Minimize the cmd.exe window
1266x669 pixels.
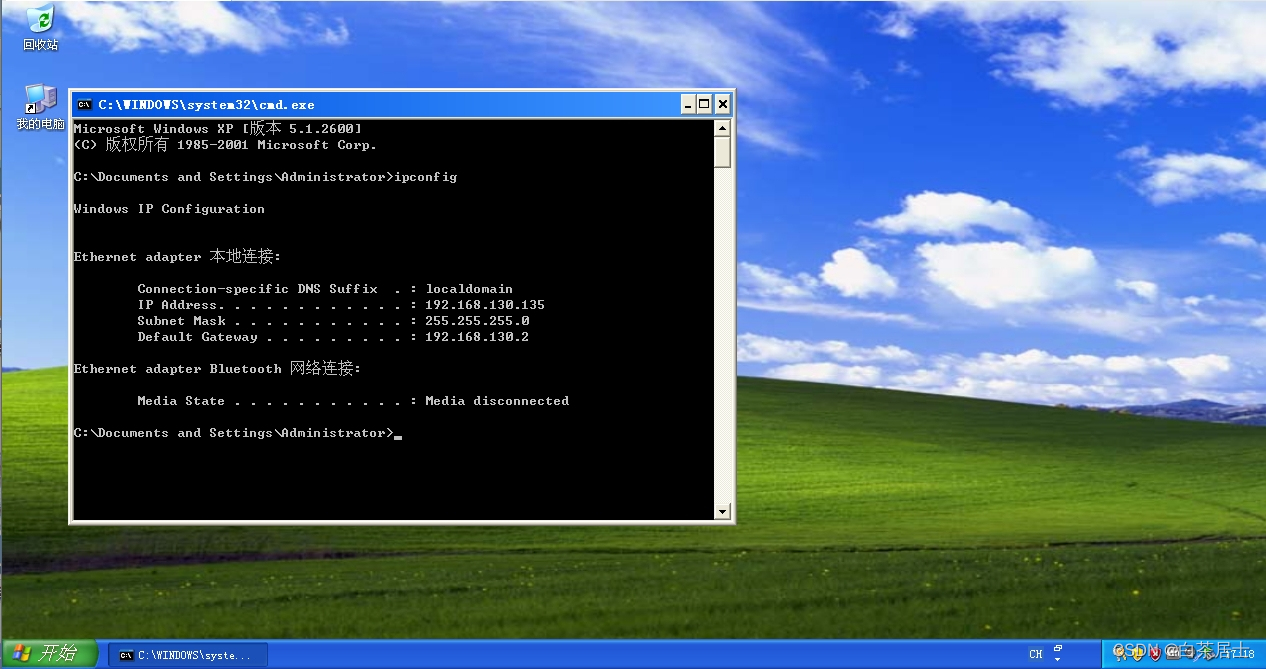pos(688,104)
